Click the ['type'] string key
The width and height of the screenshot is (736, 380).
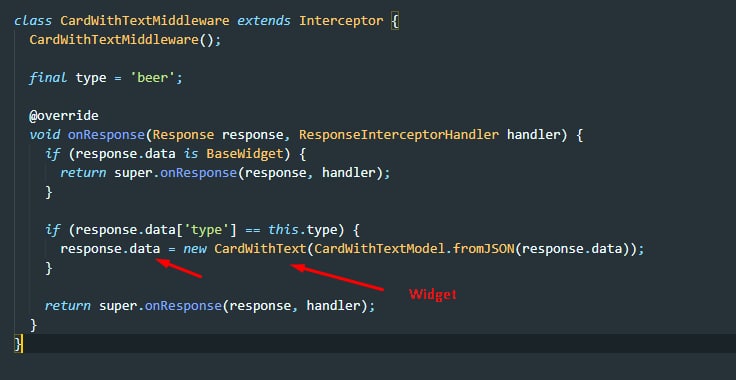[206, 230]
